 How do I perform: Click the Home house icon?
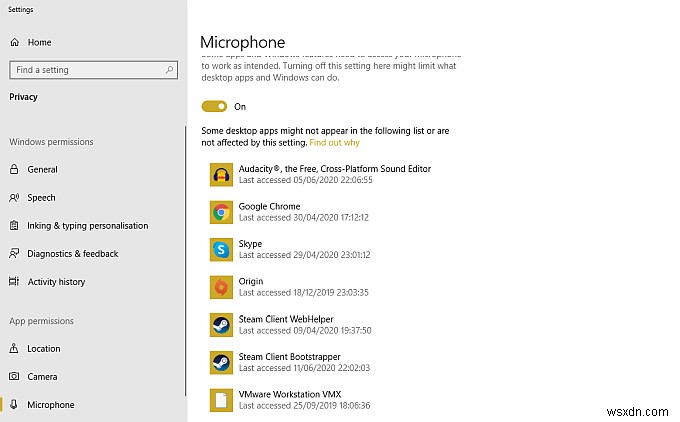(x=15, y=42)
